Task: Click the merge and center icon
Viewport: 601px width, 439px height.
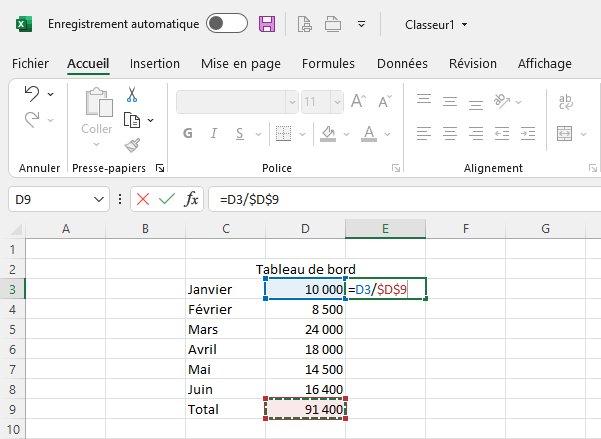Action: 564,133
